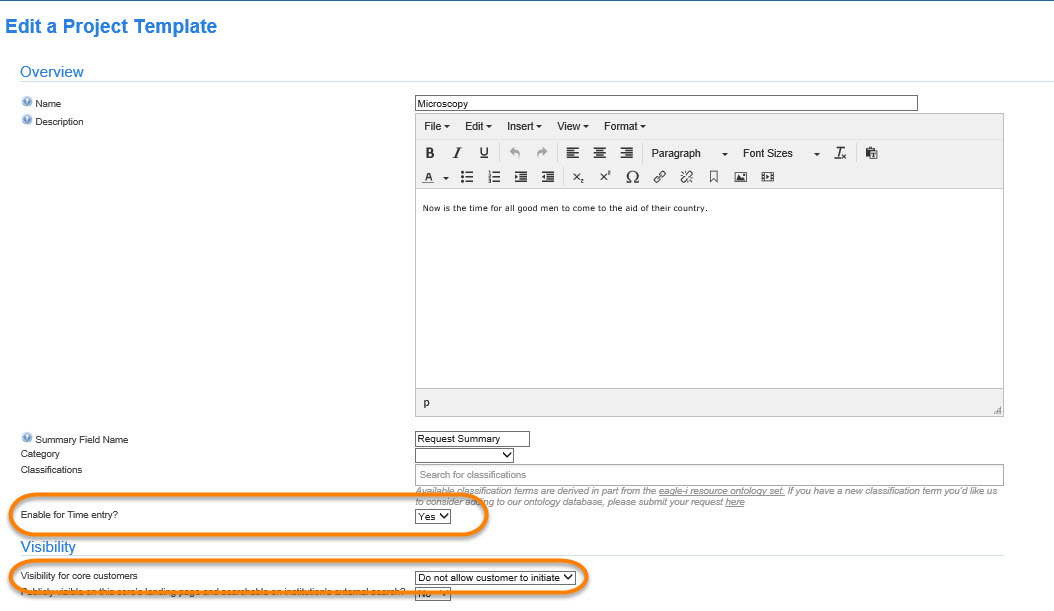Insert a bulleted list
Image resolution: width=1054 pixels, height=611 pixels.
click(467, 177)
